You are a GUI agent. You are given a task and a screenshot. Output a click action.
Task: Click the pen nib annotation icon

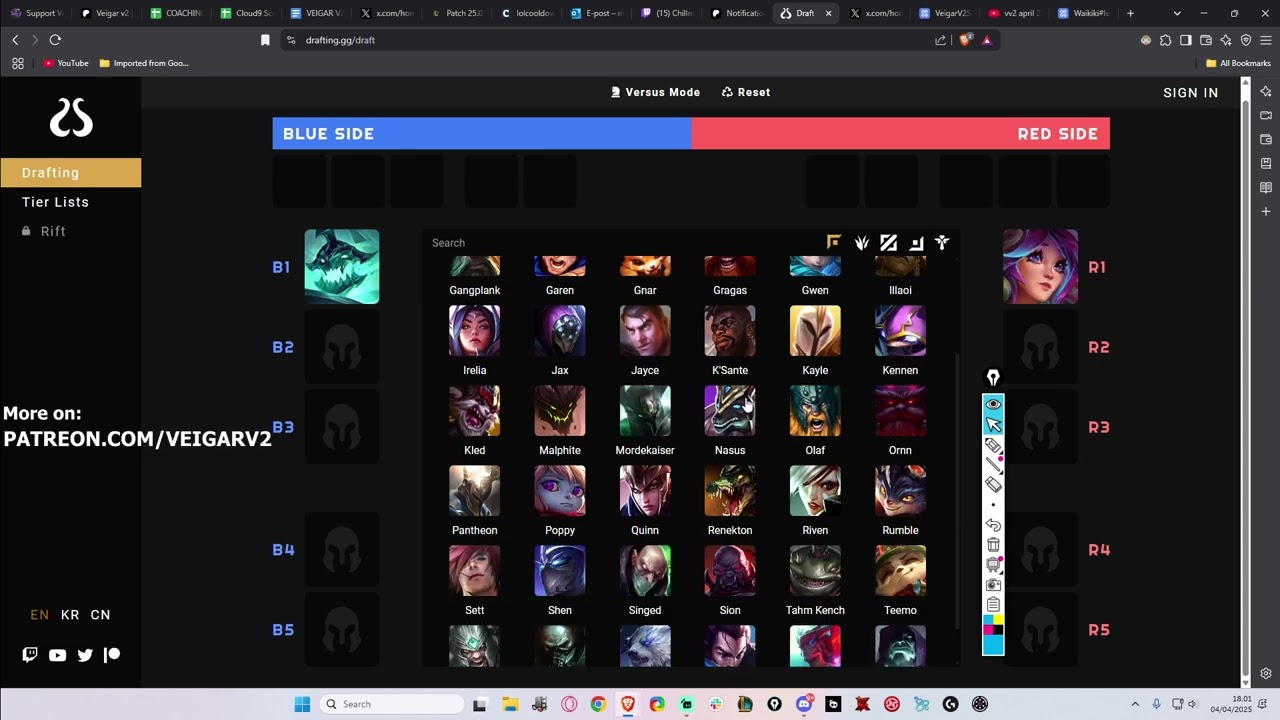993,378
